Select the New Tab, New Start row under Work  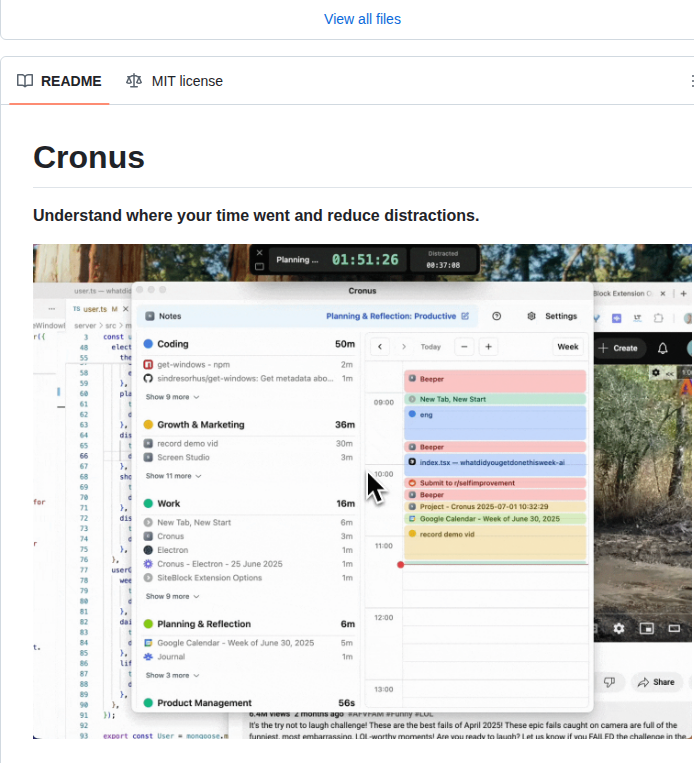[x=248, y=522]
